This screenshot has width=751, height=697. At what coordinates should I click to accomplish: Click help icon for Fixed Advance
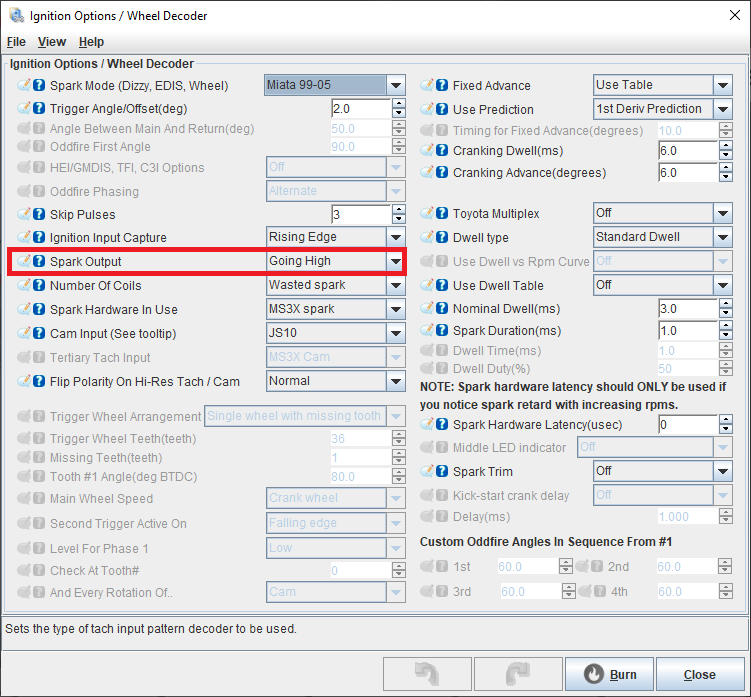tap(442, 85)
